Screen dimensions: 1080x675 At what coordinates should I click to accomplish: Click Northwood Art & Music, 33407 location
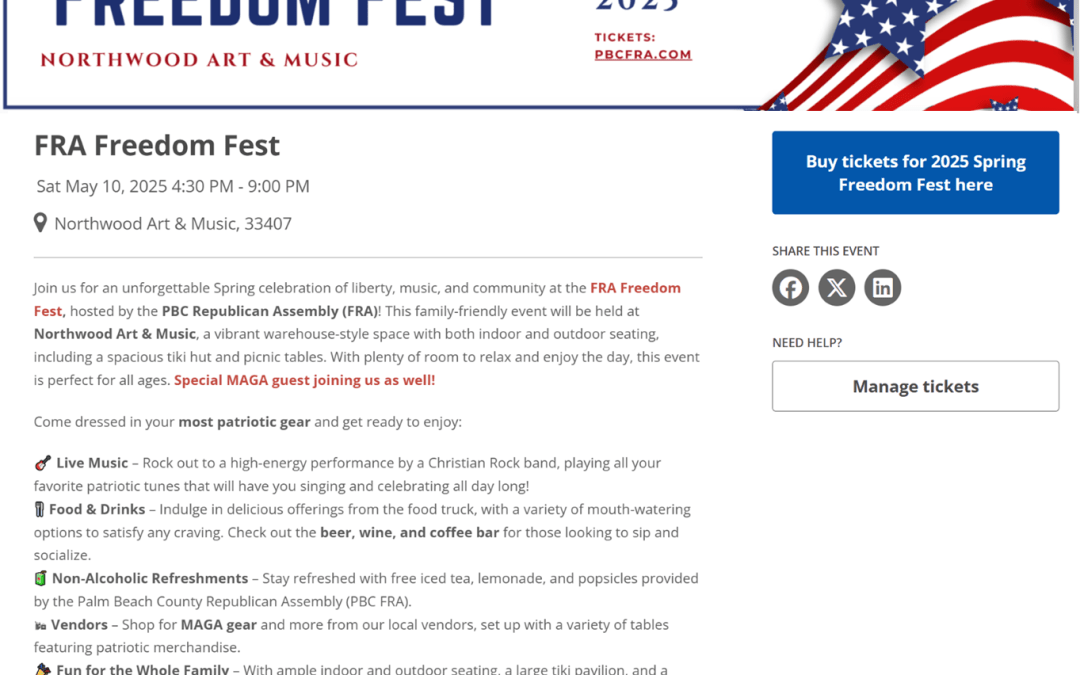click(x=173, y=223)
